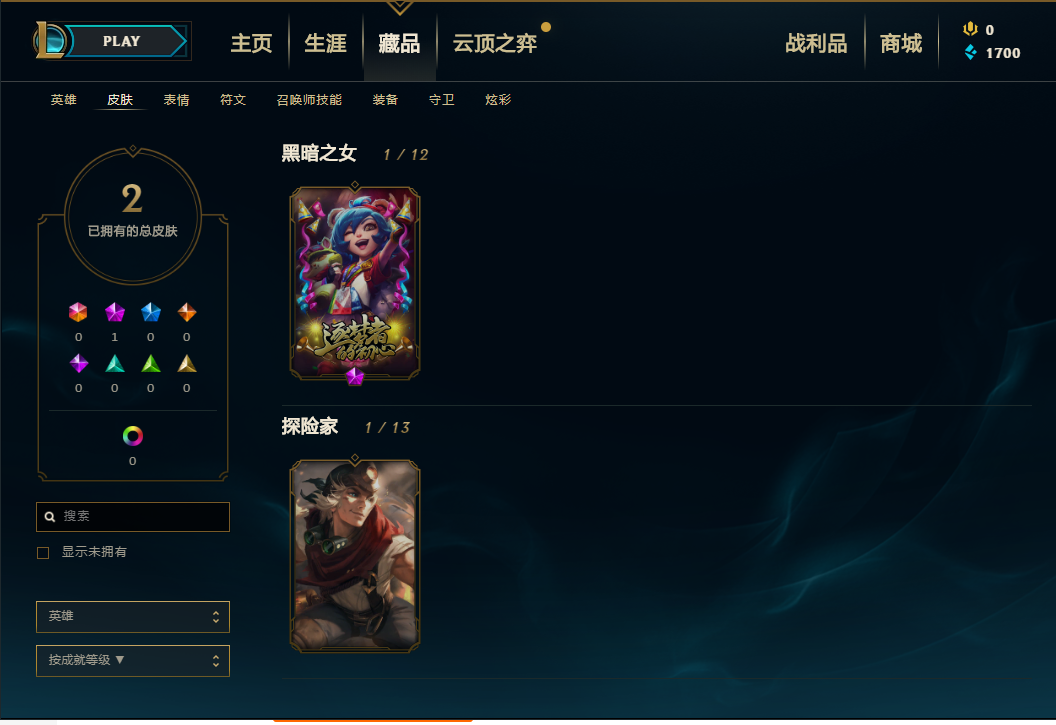Screen dimensions: 1056x725
Task: Open the 战利品 loot page
Action: click(816, 43)
